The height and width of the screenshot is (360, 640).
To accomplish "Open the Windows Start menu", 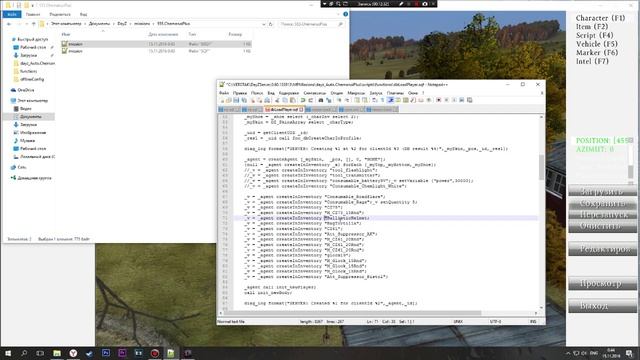I will 8,353.
